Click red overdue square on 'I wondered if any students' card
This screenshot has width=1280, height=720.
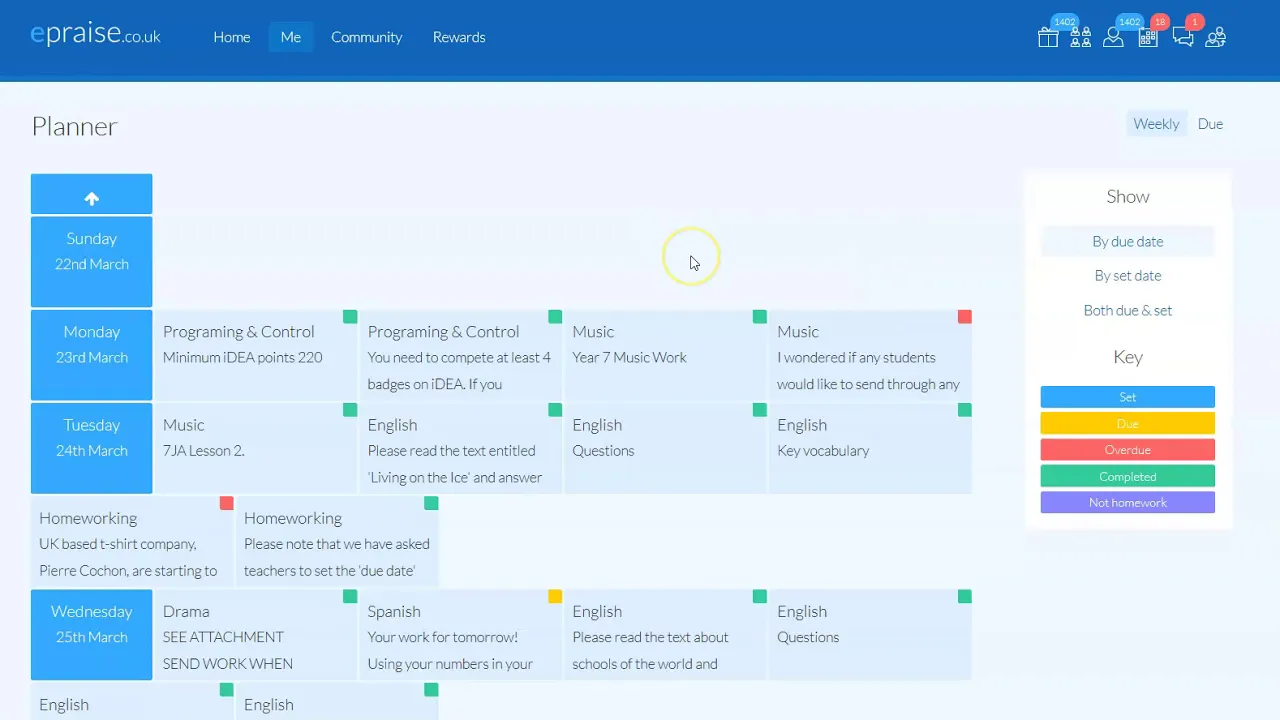click(x=965, y=317)
